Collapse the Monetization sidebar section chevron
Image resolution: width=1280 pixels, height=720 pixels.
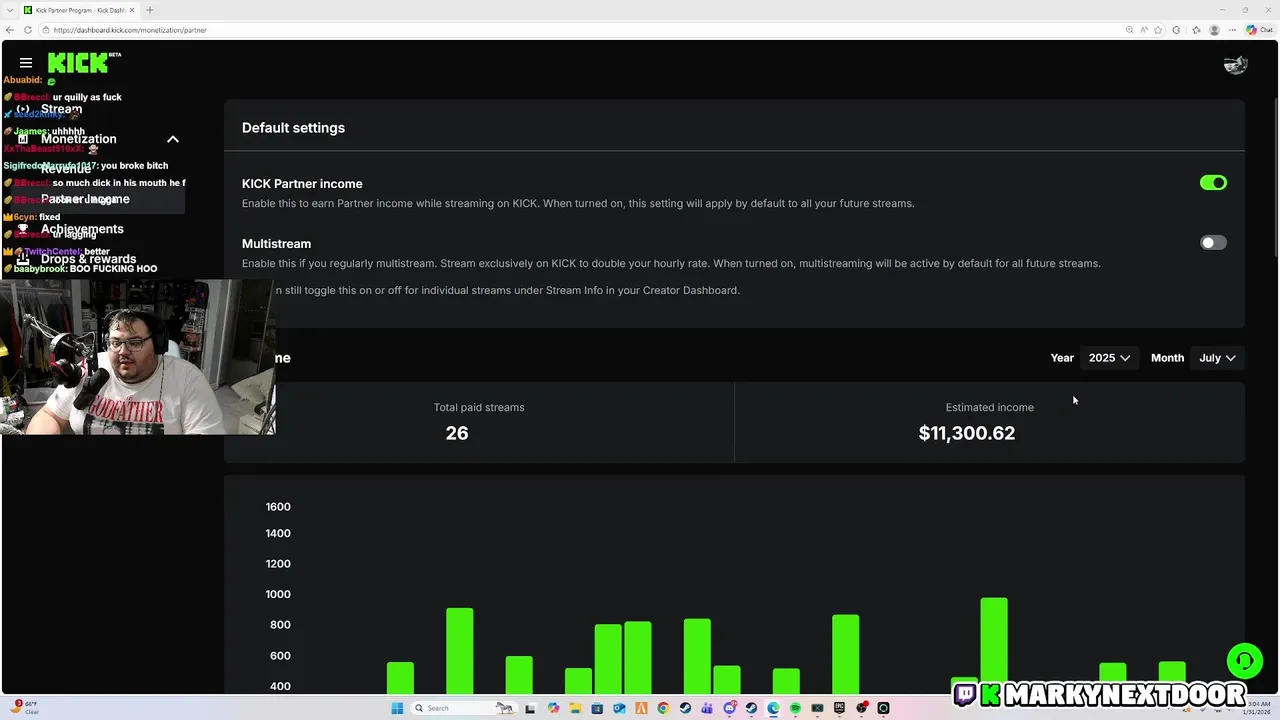(x=172, y=139)
